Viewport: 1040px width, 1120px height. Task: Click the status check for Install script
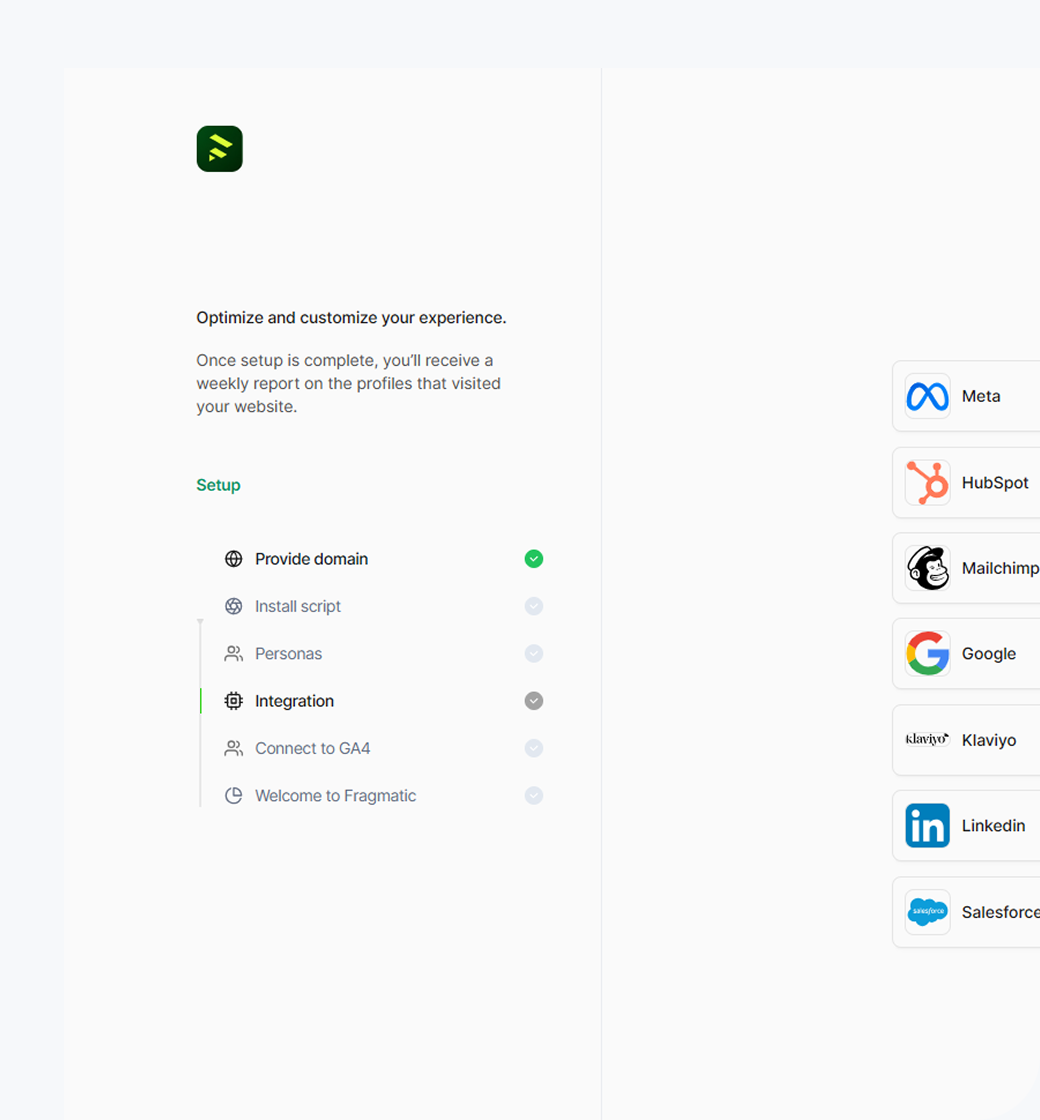[x=534, y=606]
